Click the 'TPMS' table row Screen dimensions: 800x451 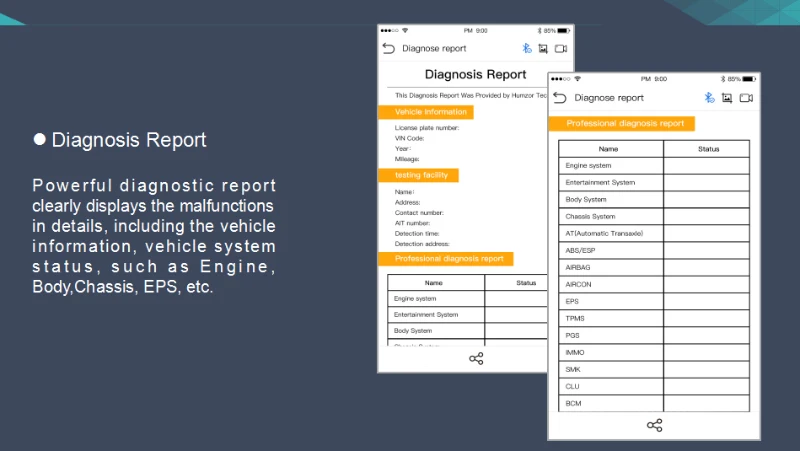(x=654, y=318)
